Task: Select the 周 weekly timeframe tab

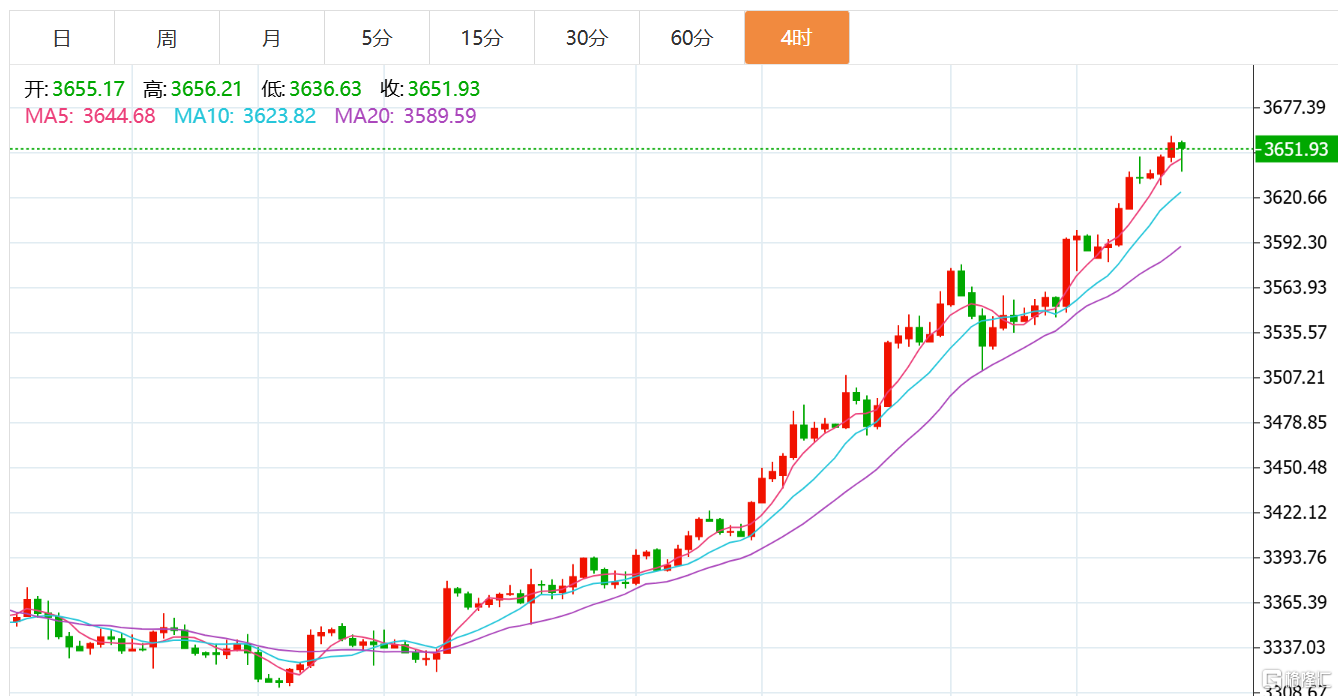Action: coord(167,38)
